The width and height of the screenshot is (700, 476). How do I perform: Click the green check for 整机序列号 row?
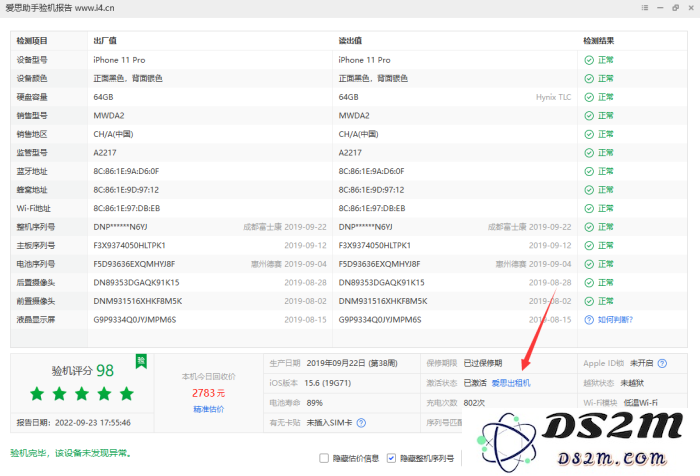(589, 227)
